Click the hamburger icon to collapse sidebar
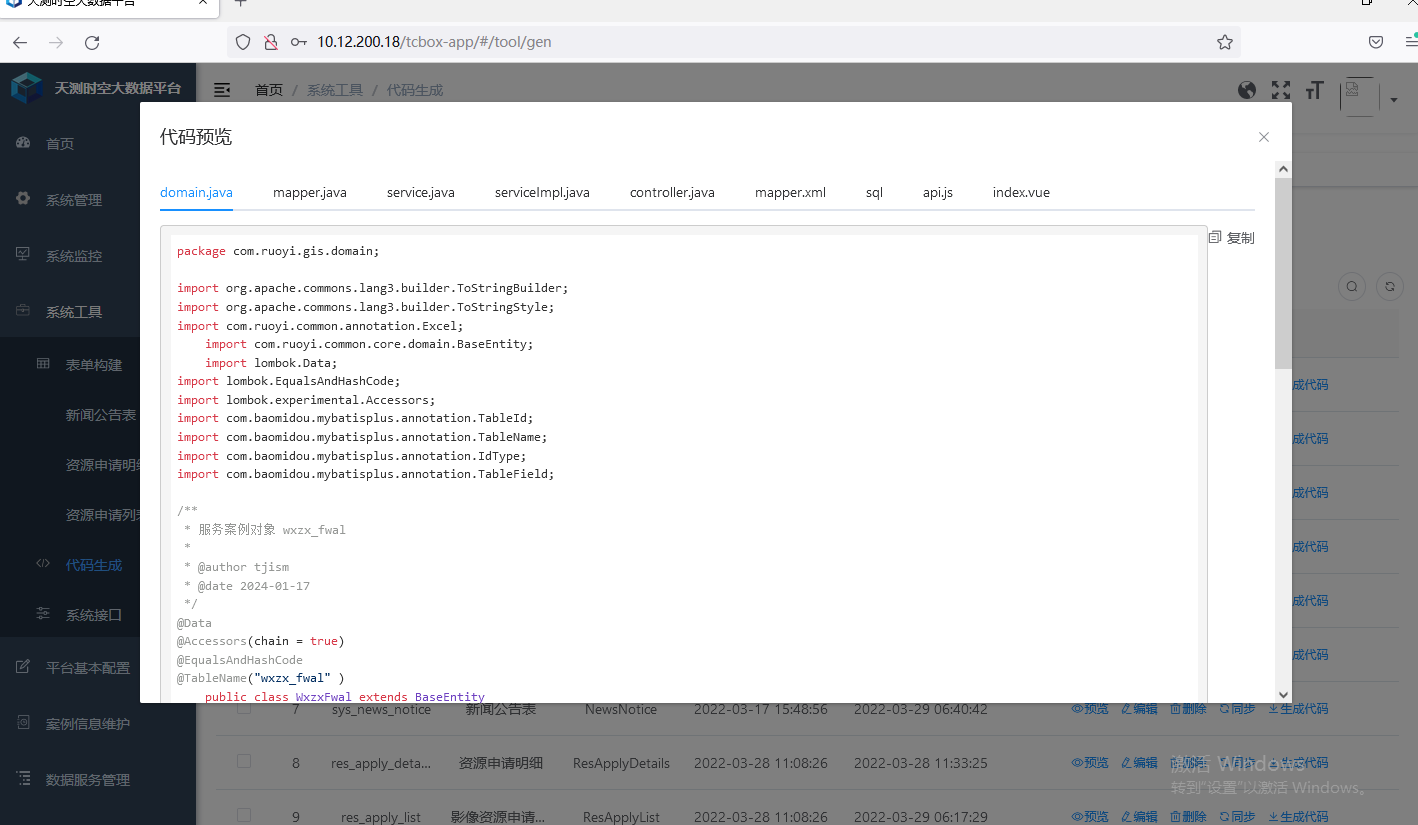This screenshot has width=1418, height=825. tap(222, 90)
